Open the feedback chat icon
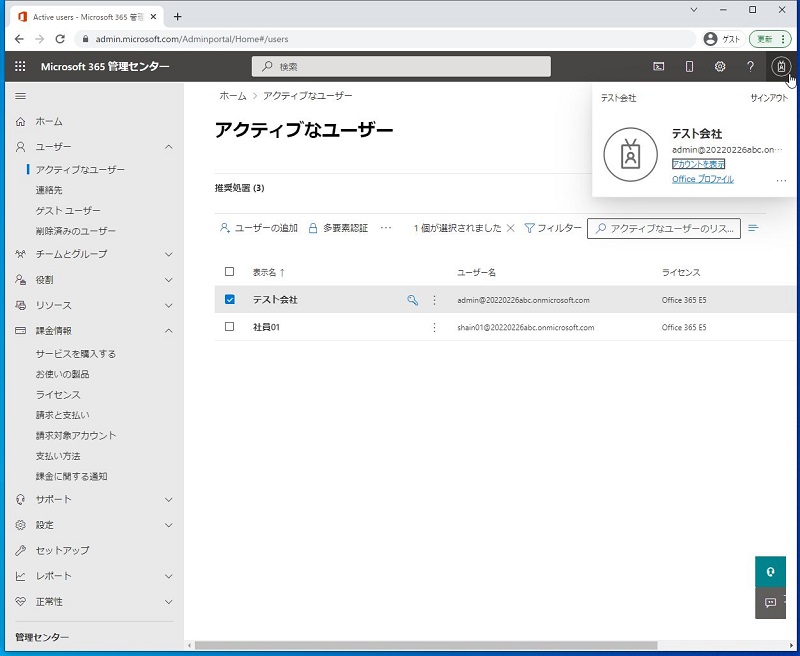The height and width of the screenshot is (656, 800). (x=770, y=603)
